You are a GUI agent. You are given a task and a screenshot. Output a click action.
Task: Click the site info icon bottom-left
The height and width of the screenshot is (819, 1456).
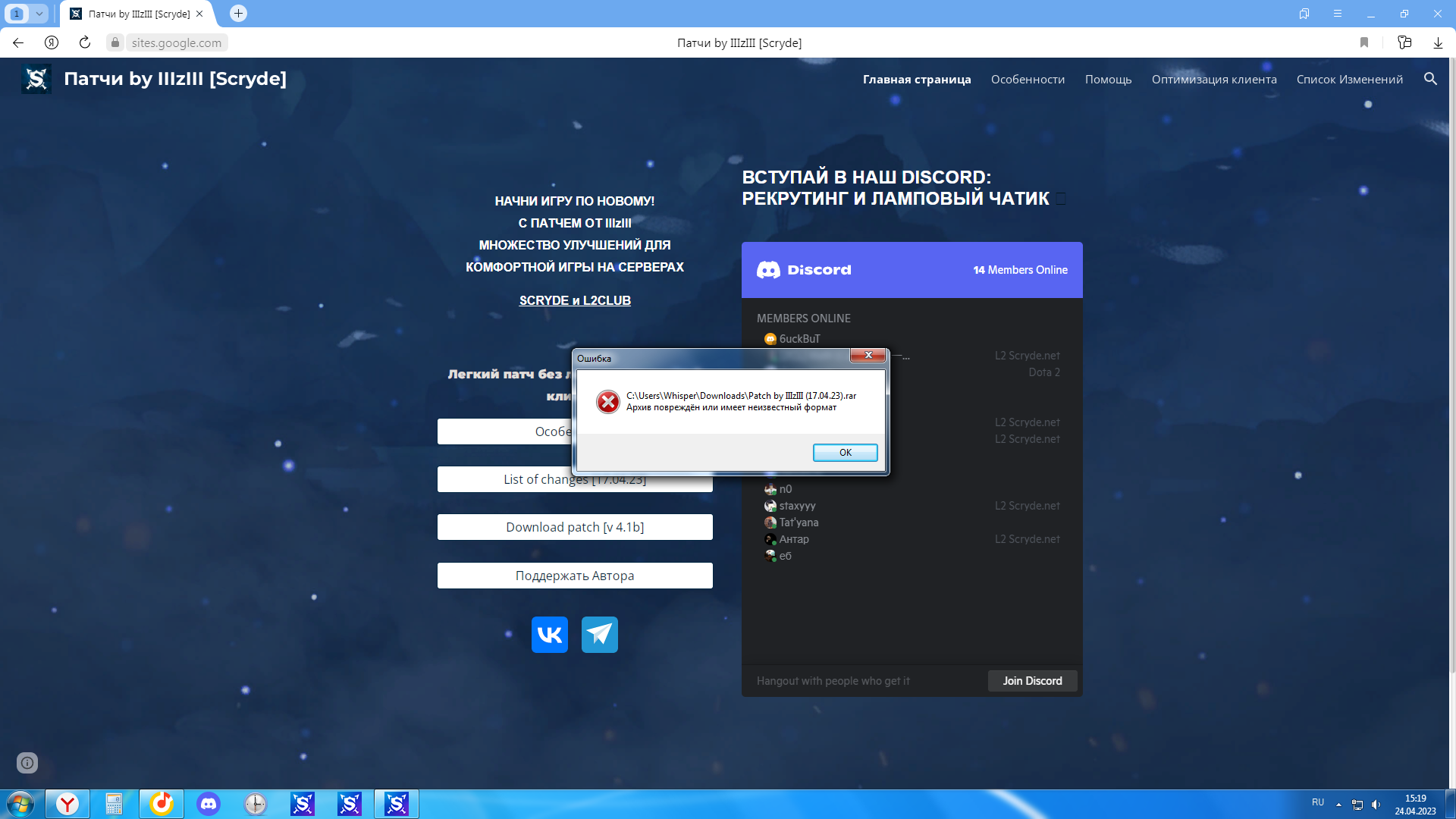(x=27, y=763)
